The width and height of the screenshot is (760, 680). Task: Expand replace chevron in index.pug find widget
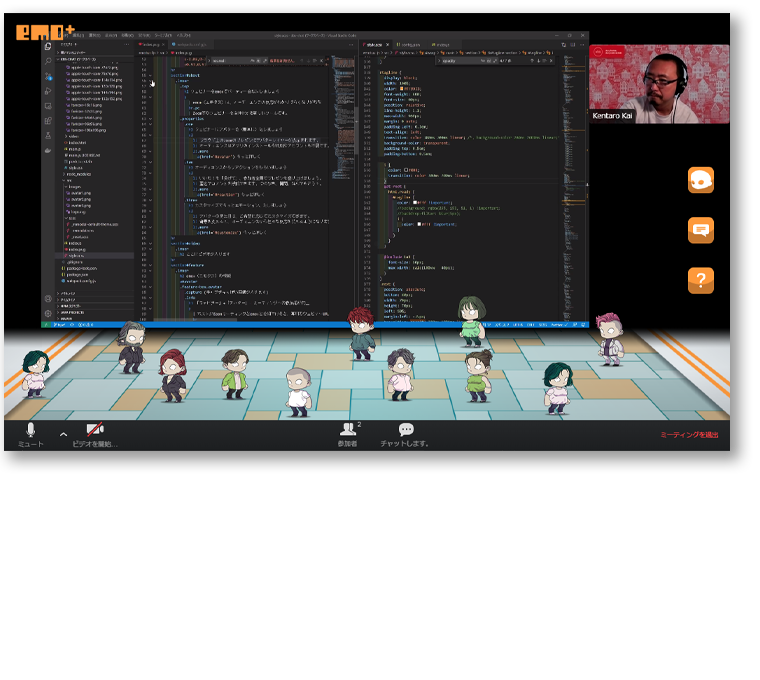tap(209, 61)
